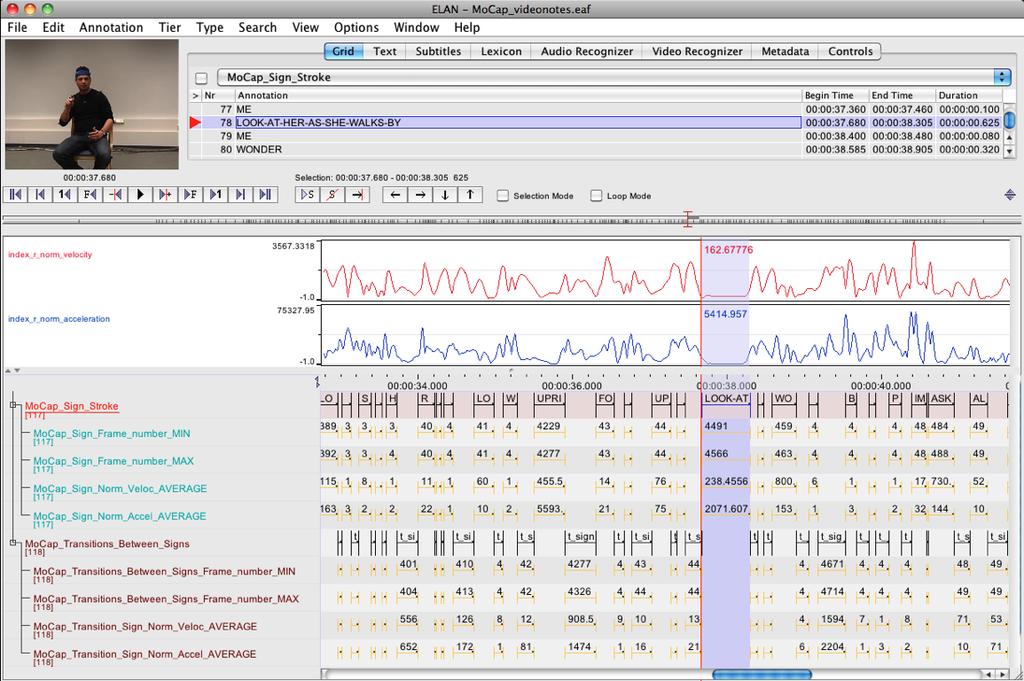Select the MoCap_Sign_Frame_number_MIN tier label
1024x681 pixels.
click(x=112, y=434)
